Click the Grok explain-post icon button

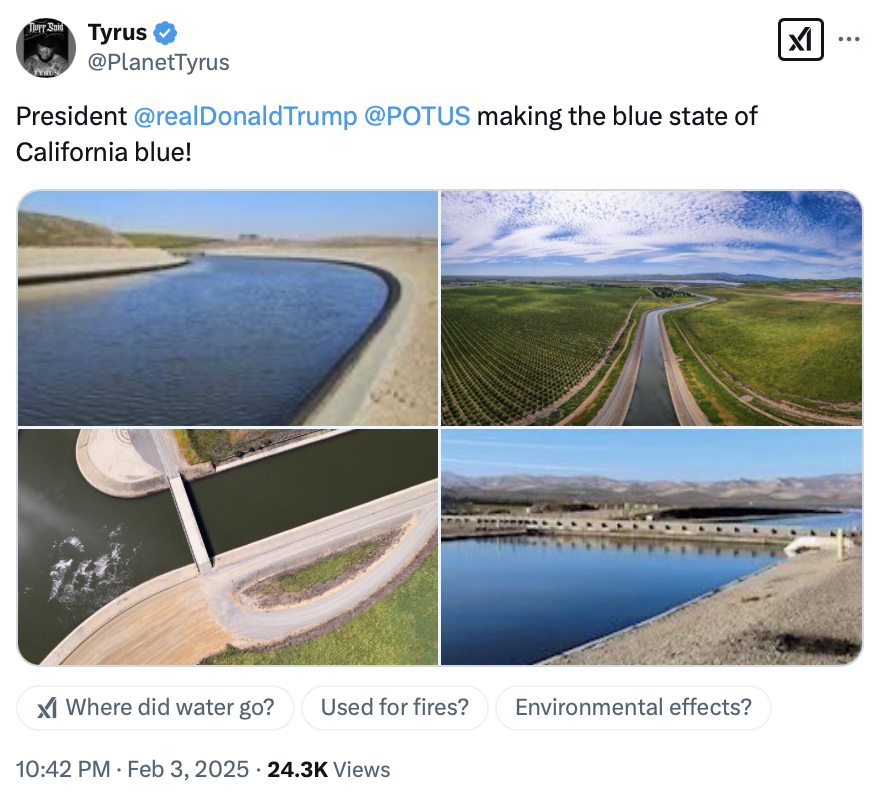(800, 40)
